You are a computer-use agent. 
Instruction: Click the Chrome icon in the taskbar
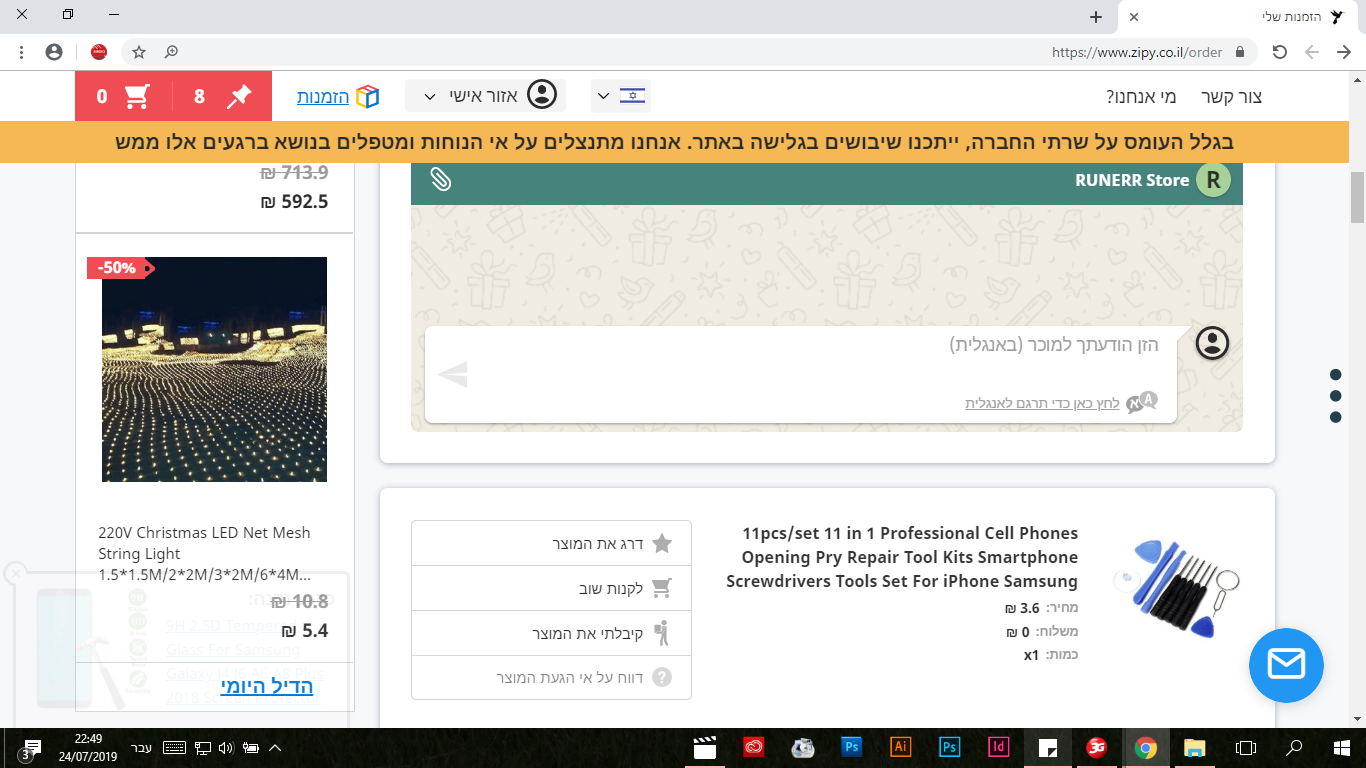(1146, 747)
